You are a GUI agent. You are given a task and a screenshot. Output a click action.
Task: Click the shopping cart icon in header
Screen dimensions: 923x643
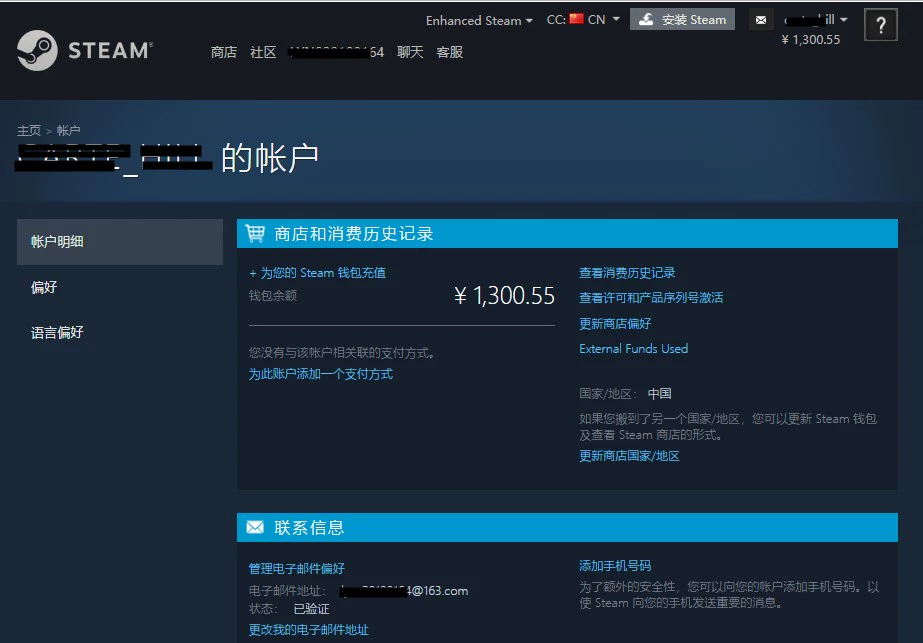(255, 234)
